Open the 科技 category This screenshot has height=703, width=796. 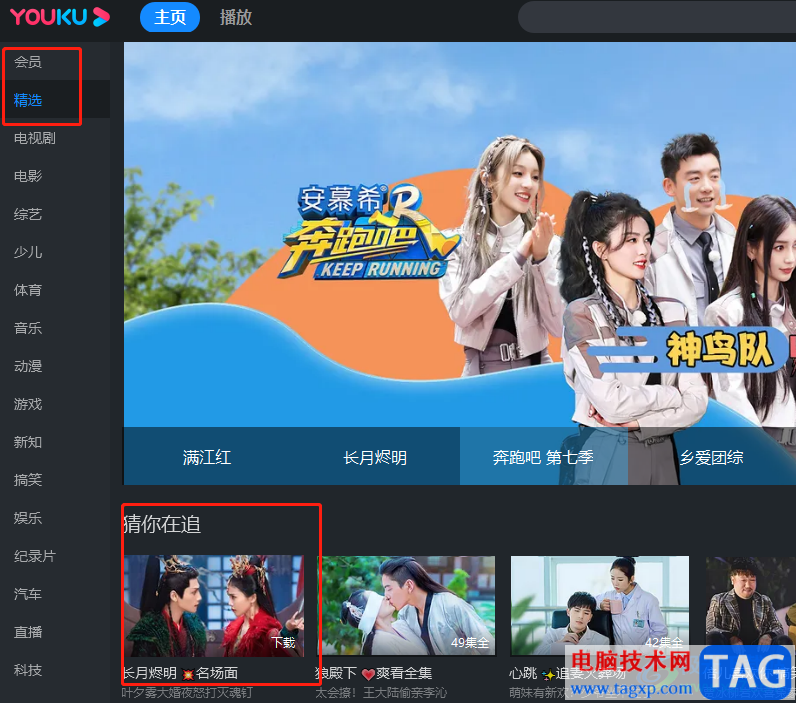click(x=28, y=670)
